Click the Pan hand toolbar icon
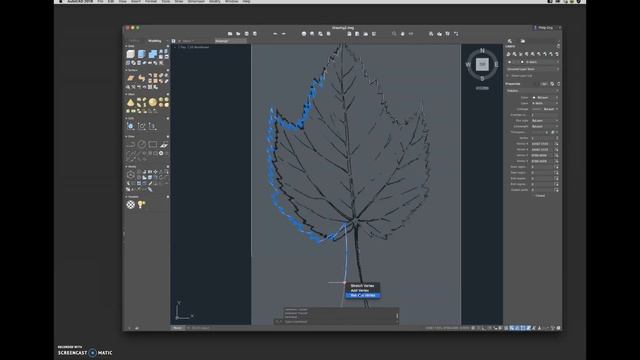 pos(402,34)
